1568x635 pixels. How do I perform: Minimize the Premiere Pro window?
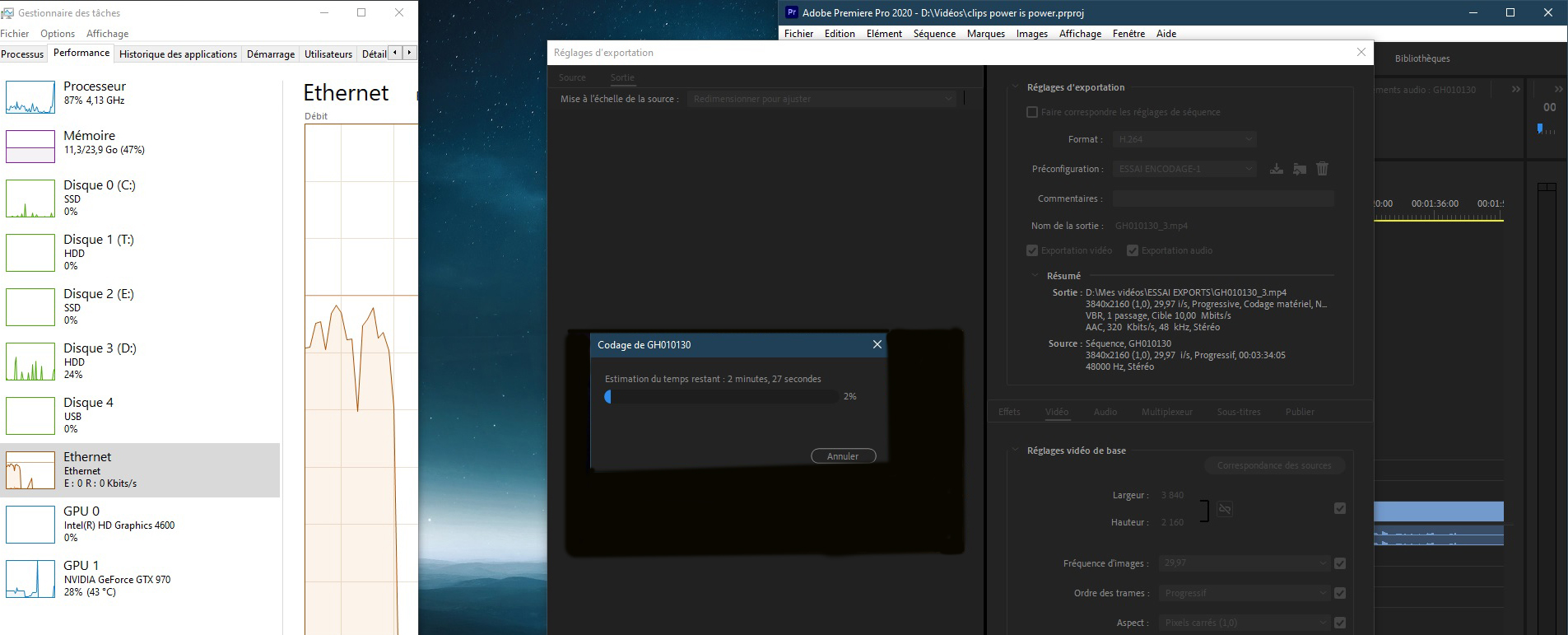pyautogui.click(x=1473, y=12)
